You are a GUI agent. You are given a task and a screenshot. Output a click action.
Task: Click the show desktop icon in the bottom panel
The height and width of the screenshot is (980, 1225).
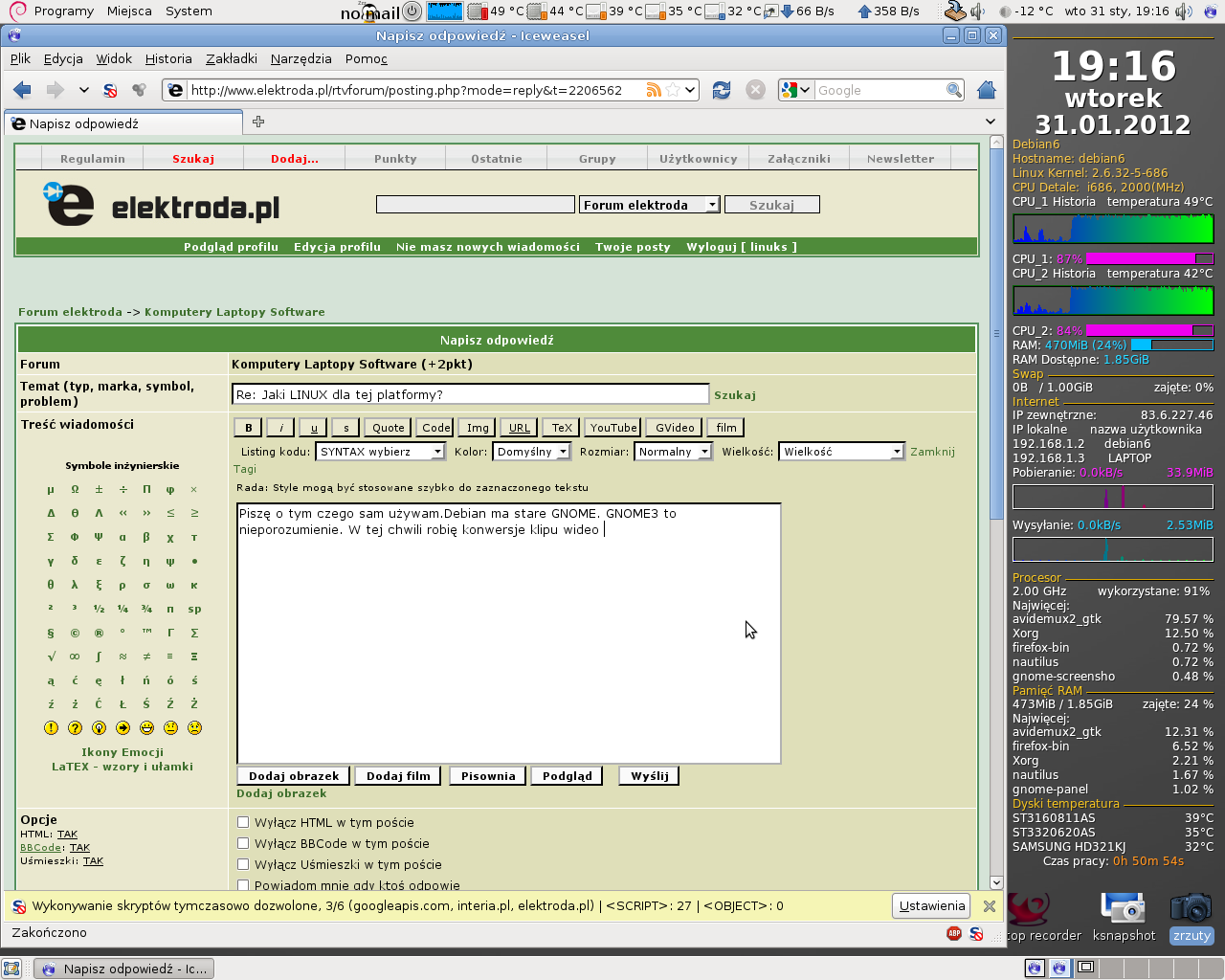point(11,969)
